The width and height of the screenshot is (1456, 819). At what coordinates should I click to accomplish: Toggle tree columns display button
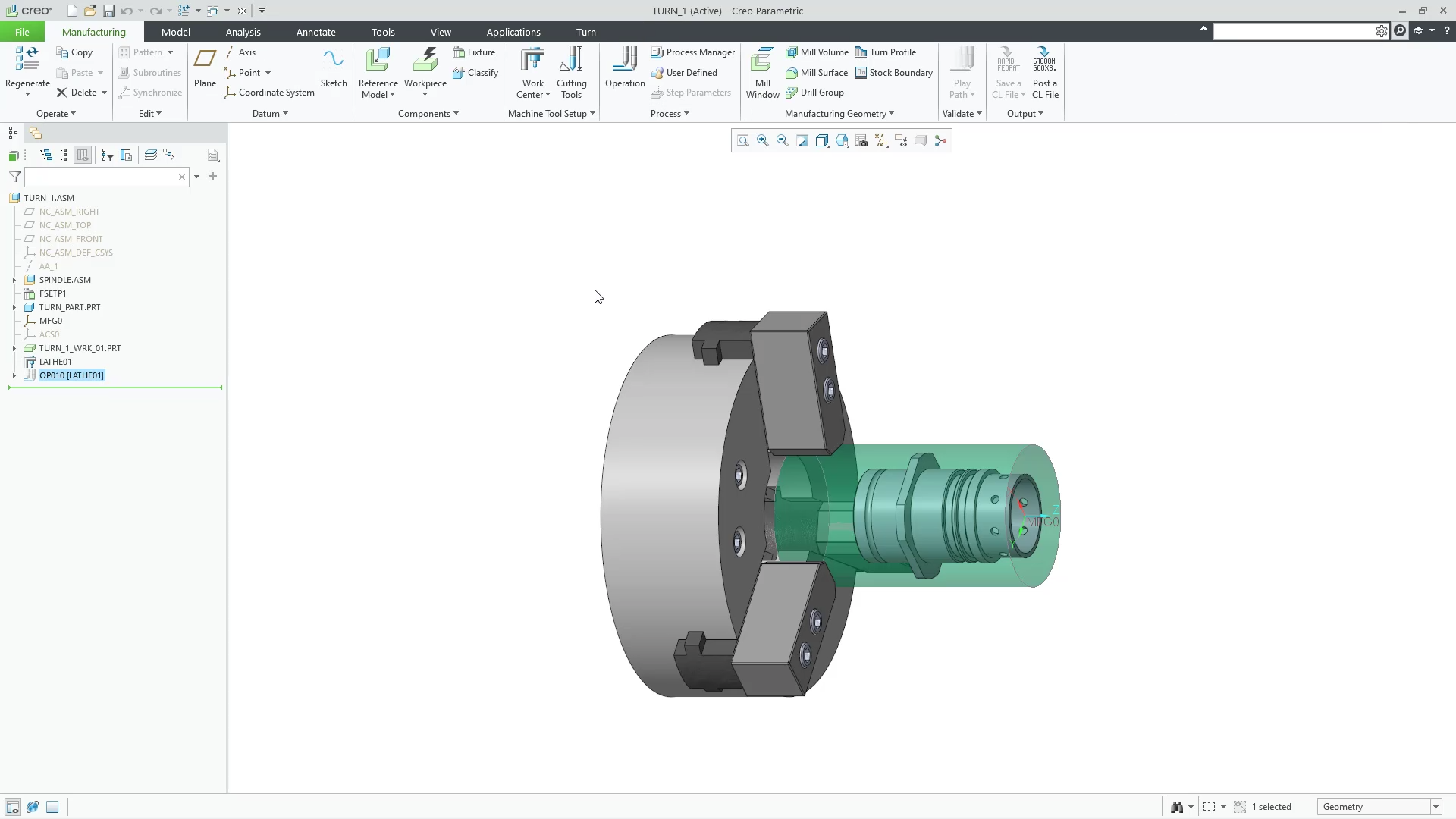83,155
